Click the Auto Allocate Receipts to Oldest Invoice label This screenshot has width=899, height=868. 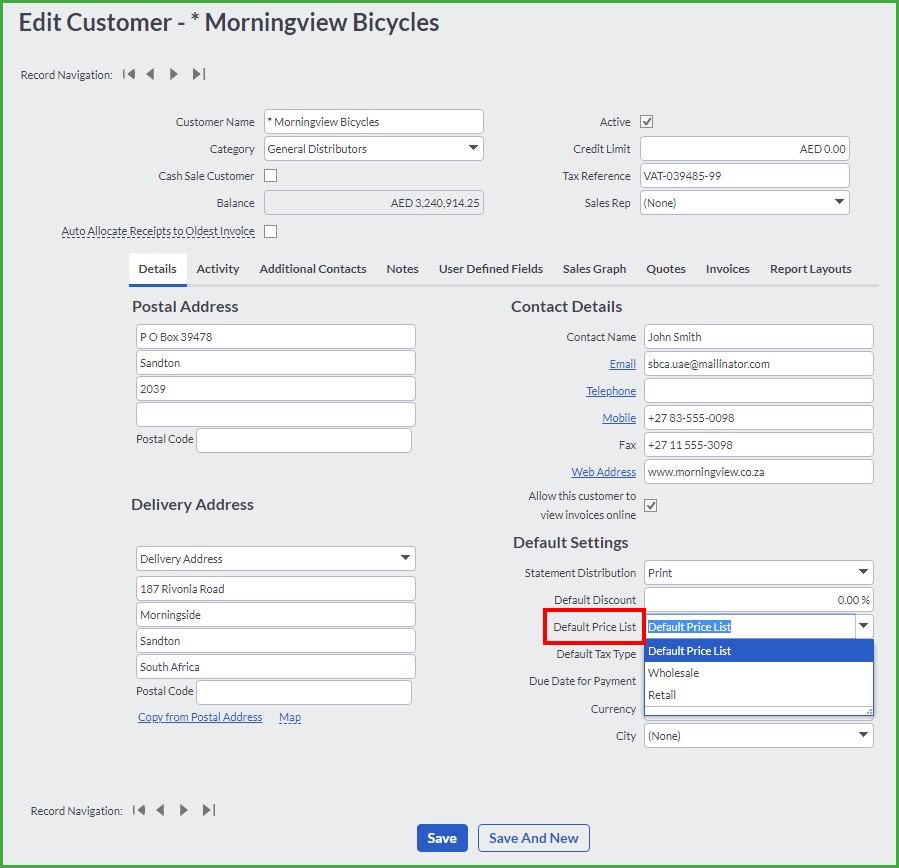(158, 231)
